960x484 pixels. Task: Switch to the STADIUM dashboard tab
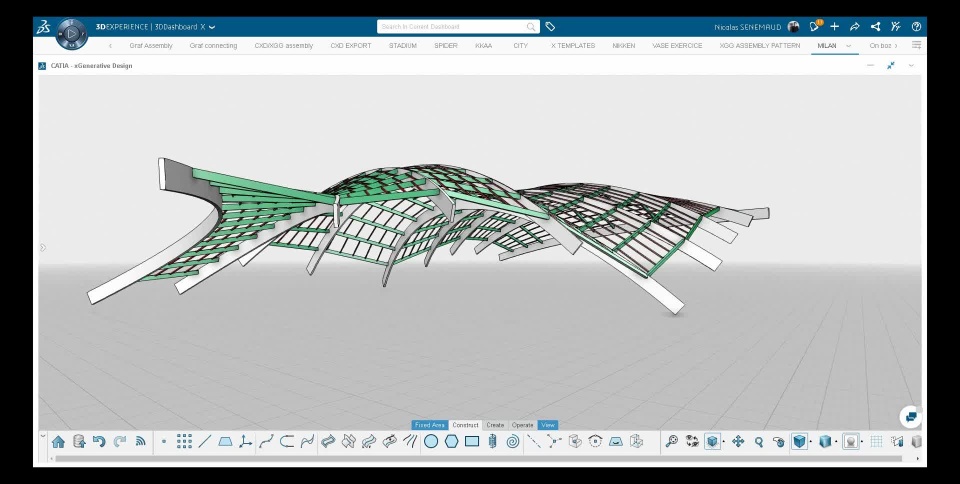pyautogui.click(x=403, y=46)
